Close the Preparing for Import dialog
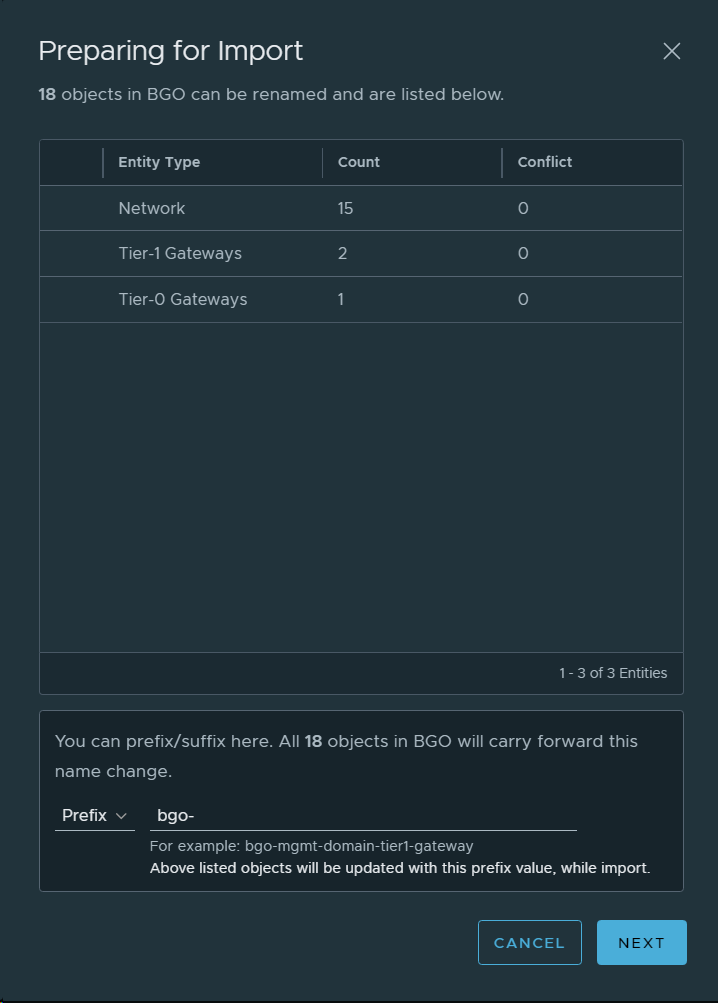Viewport: 718px width, 1003px height. (x=672, y=51)
